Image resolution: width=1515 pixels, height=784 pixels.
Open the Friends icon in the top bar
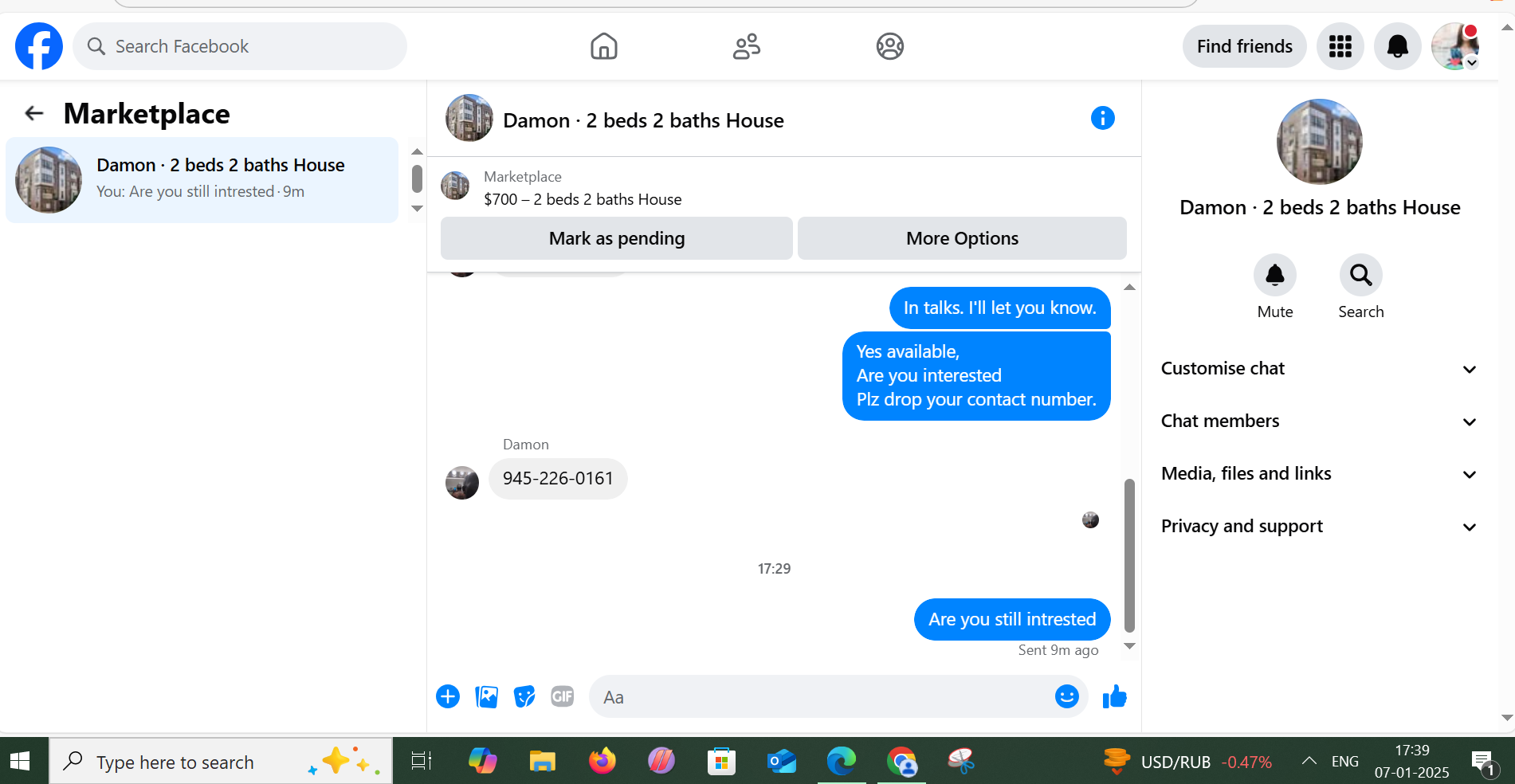(747, 46)
